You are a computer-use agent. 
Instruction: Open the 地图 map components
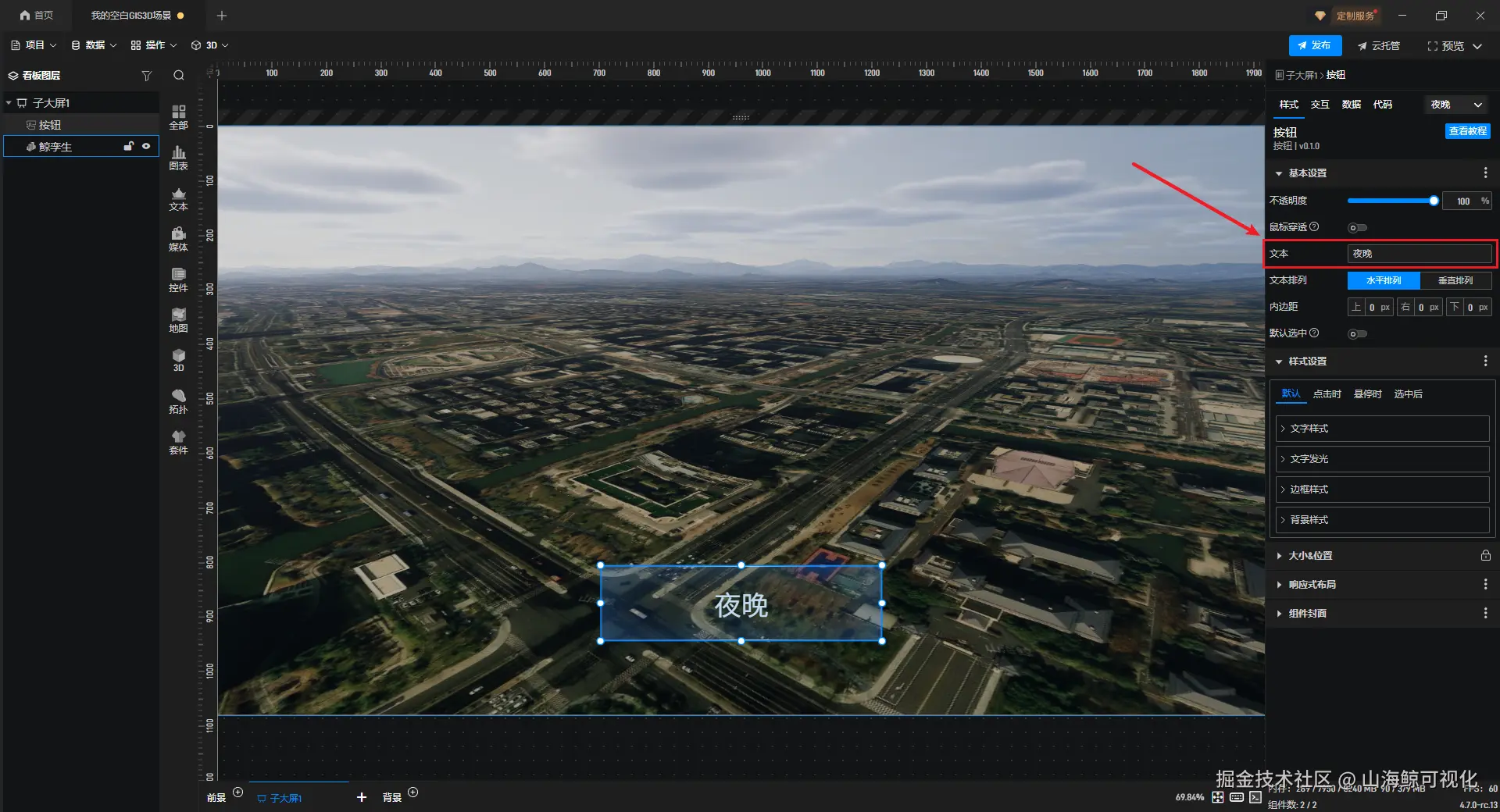[179, 320]
